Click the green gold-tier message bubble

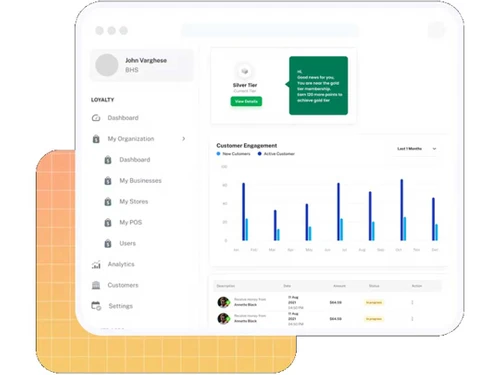tap(318, 86)
